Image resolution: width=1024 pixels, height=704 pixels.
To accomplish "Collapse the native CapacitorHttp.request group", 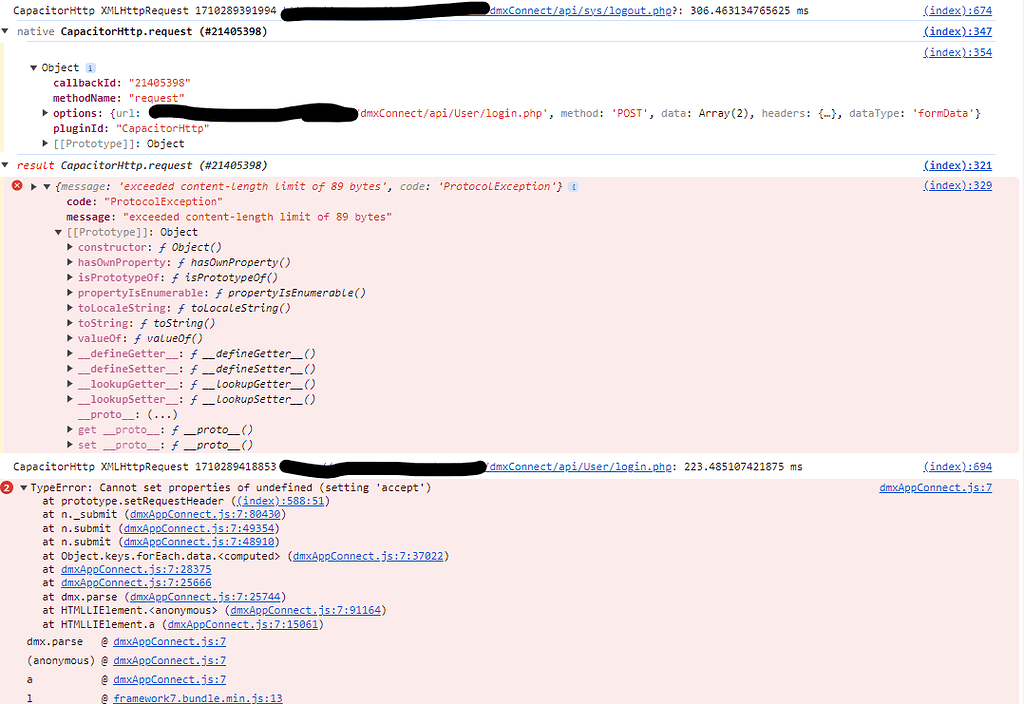I will 5,31.
